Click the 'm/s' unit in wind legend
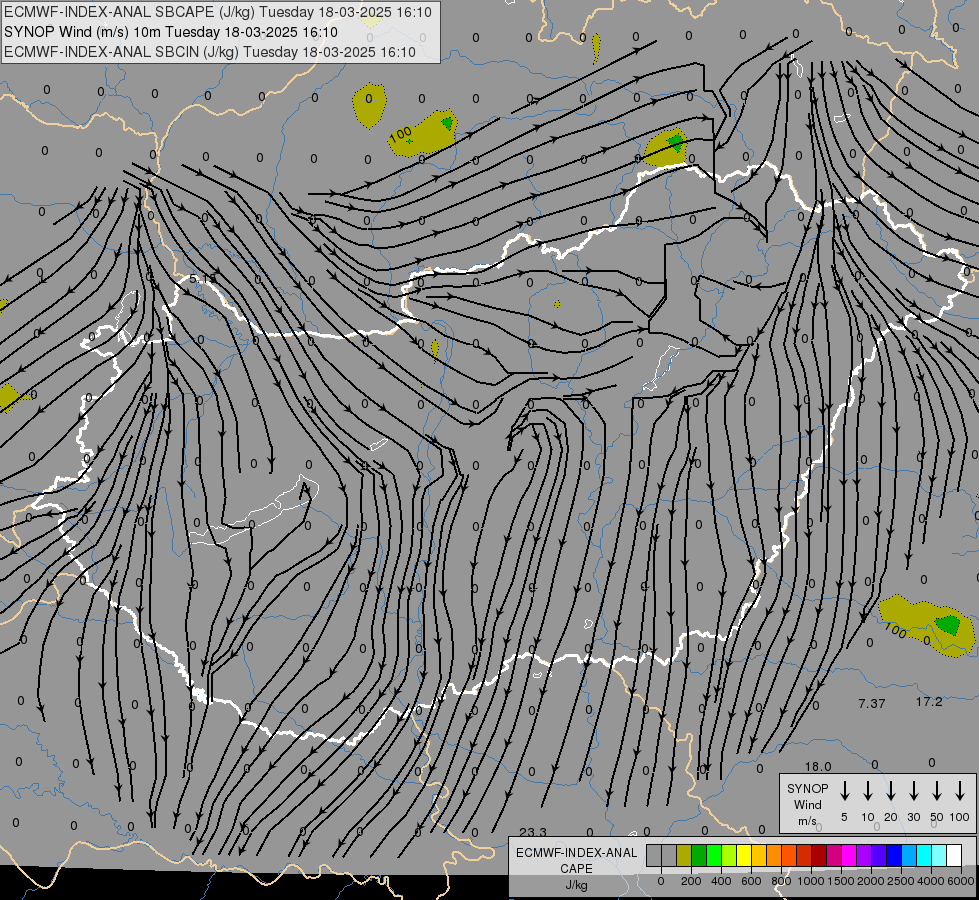The height and width of the screenshot is (900, 979). pyautogui.click(x=807, y=821)
